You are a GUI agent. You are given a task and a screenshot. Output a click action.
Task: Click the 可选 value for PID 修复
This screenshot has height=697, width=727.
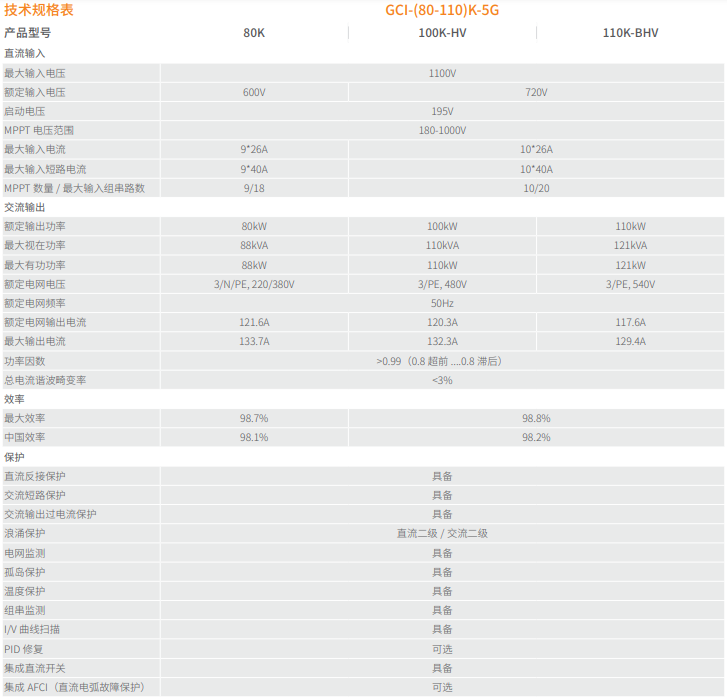click(442, 649)
